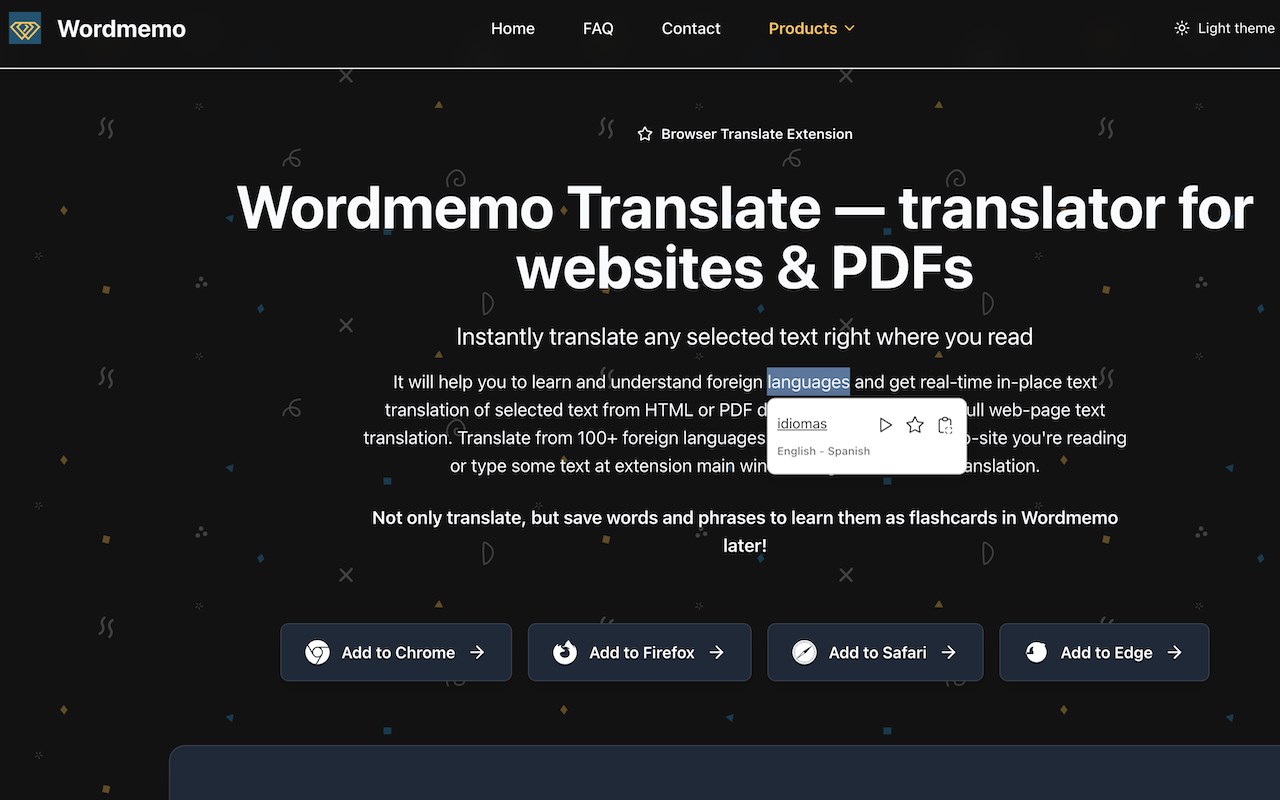Click the star icon beside Browser Translate Extension
Viewport: 1280px width, 800px height.
point(645,134)
